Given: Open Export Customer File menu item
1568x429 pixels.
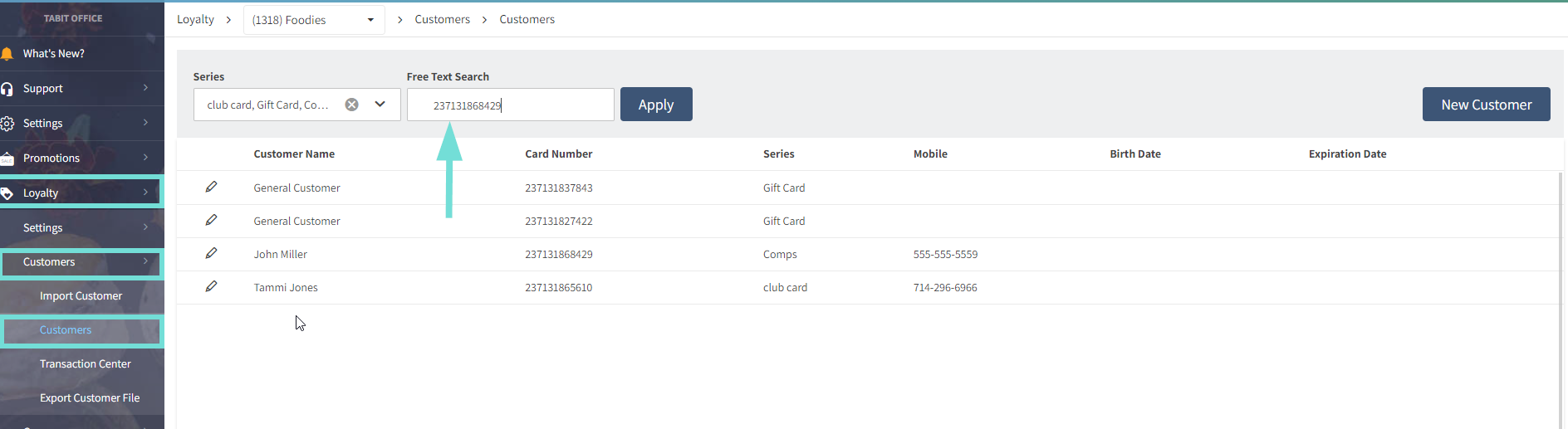Looking at the screenshot, I should coord(90,397).
